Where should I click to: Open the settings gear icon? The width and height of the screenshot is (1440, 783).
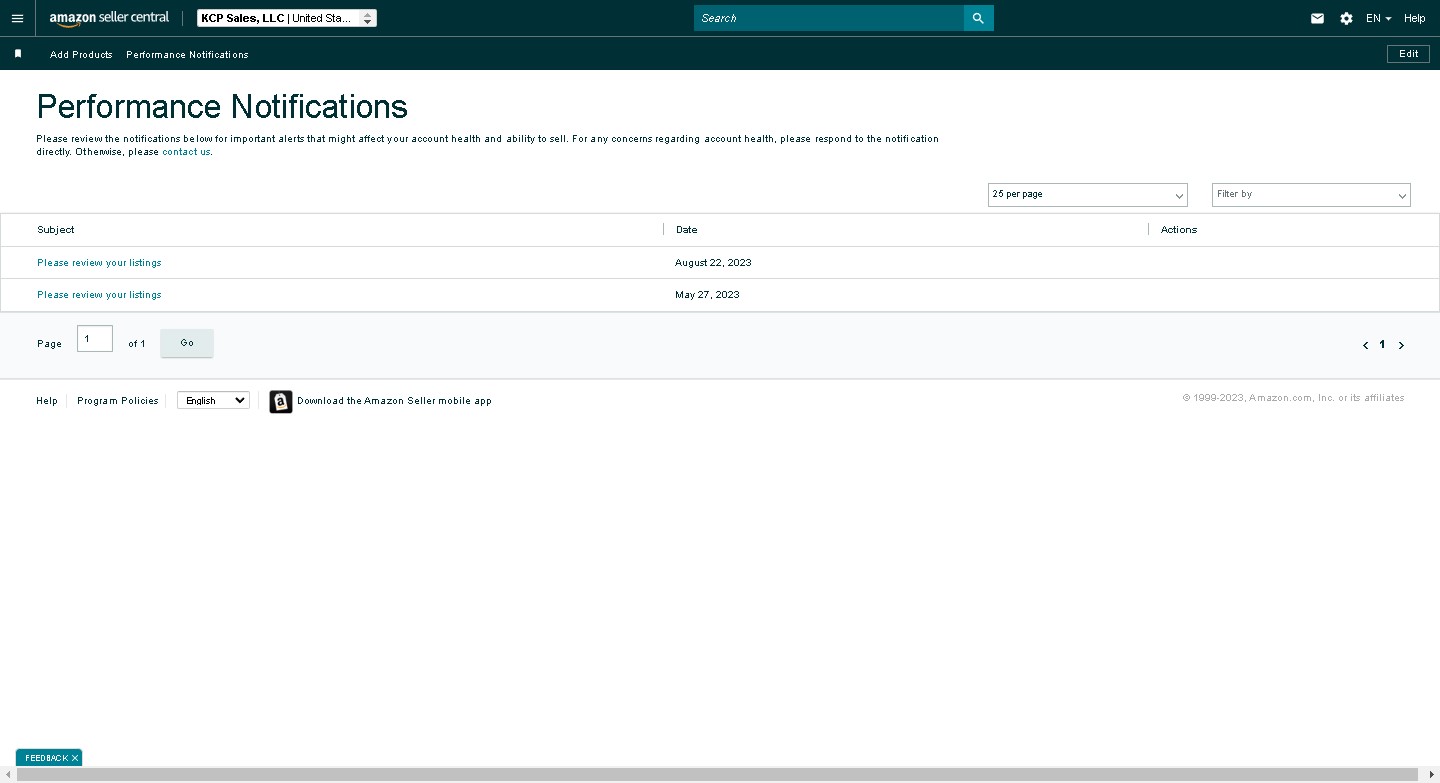click(1346, 18)
